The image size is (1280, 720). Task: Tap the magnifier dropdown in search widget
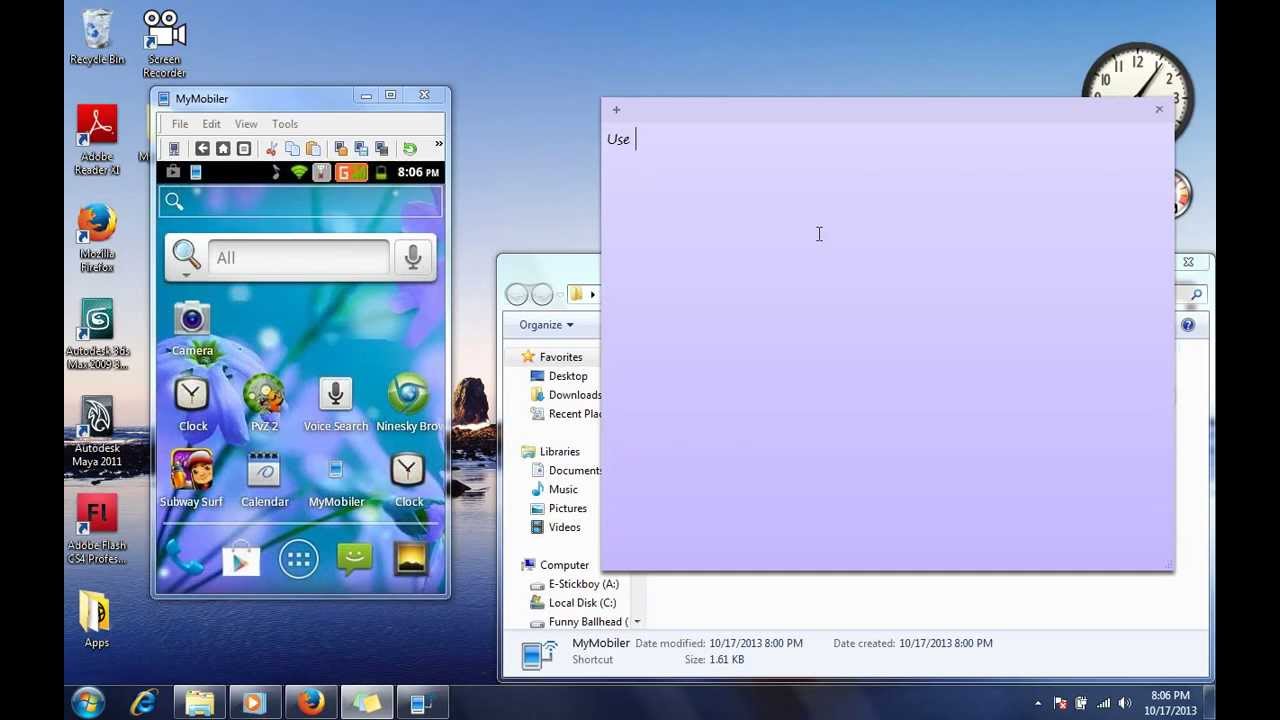point(186,258)
